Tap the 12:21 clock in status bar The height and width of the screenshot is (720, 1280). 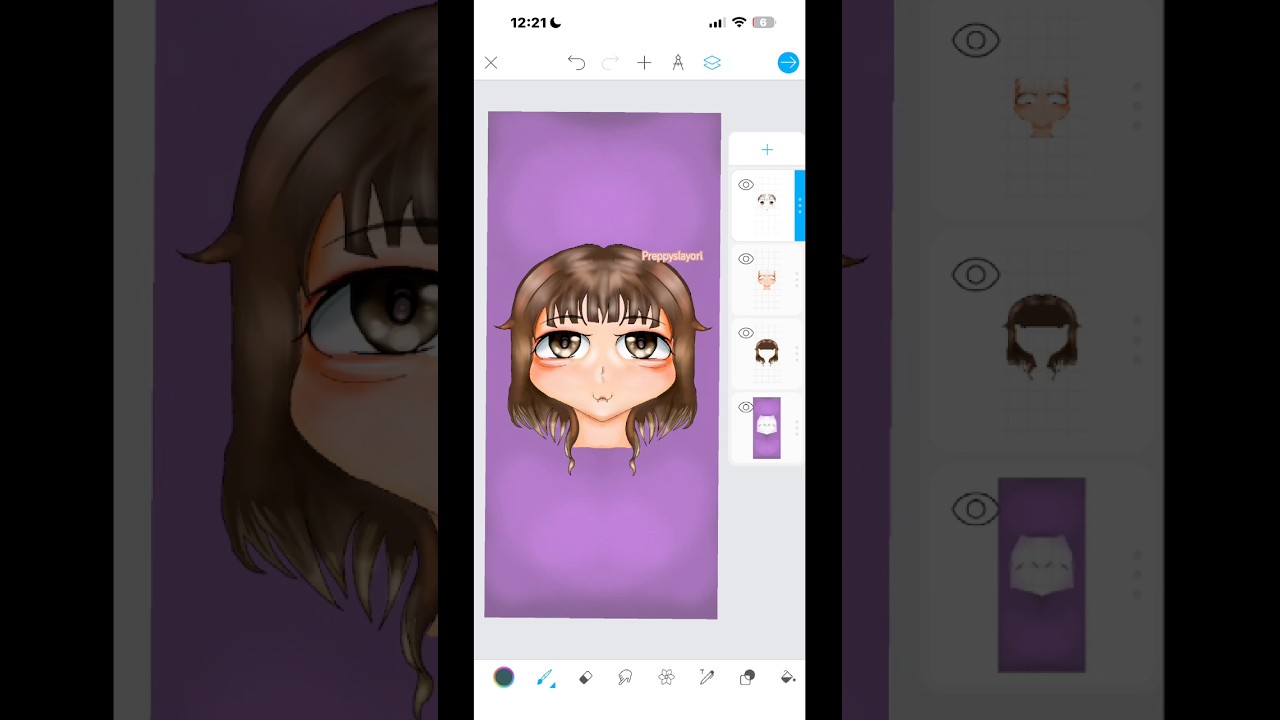[x=529, y=22]
